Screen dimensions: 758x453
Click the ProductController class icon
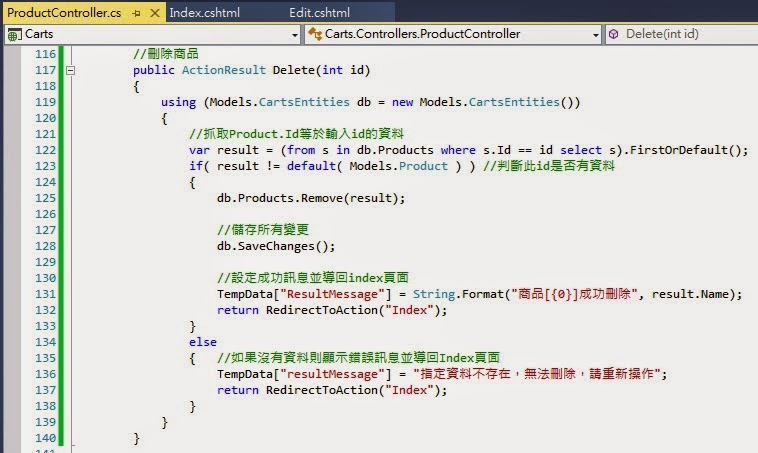[315, 34]
